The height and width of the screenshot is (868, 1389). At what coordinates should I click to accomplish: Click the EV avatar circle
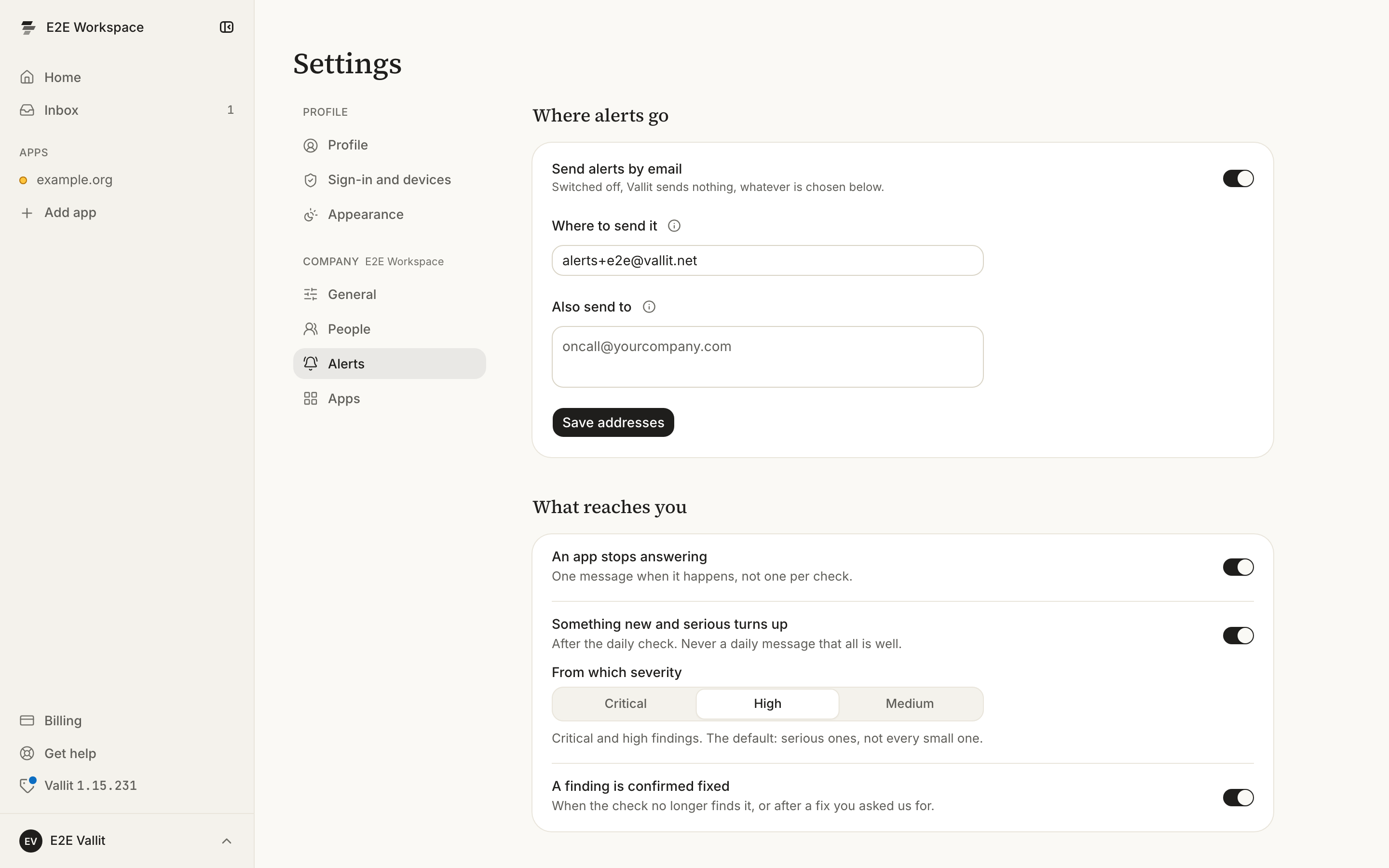pyautogui.click(x=31, y=841)
